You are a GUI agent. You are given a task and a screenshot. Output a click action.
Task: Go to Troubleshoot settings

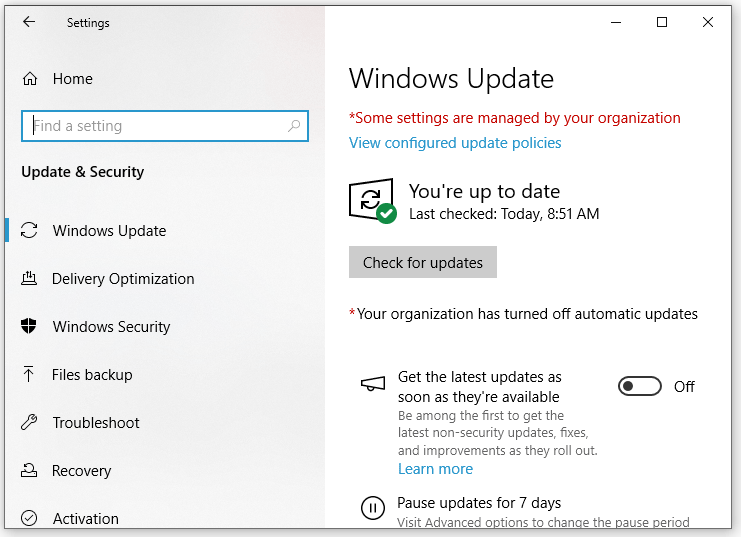(96, 422)
